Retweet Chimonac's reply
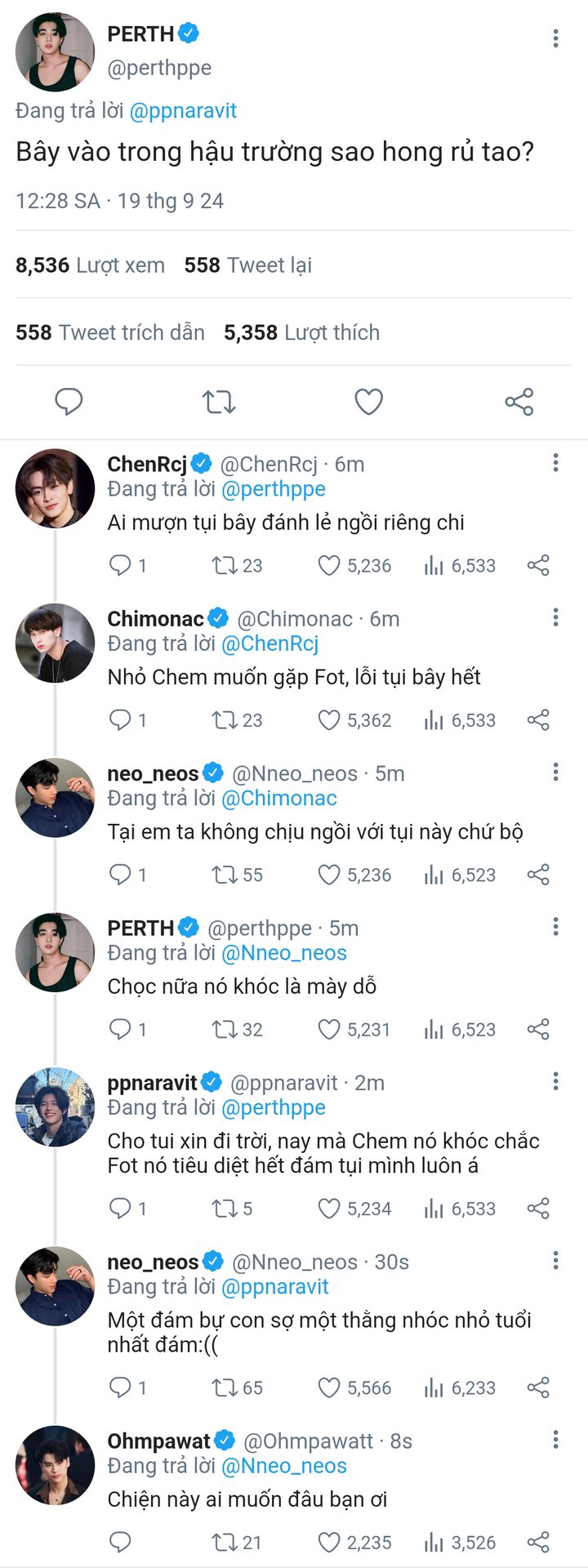 click(237, 719)
